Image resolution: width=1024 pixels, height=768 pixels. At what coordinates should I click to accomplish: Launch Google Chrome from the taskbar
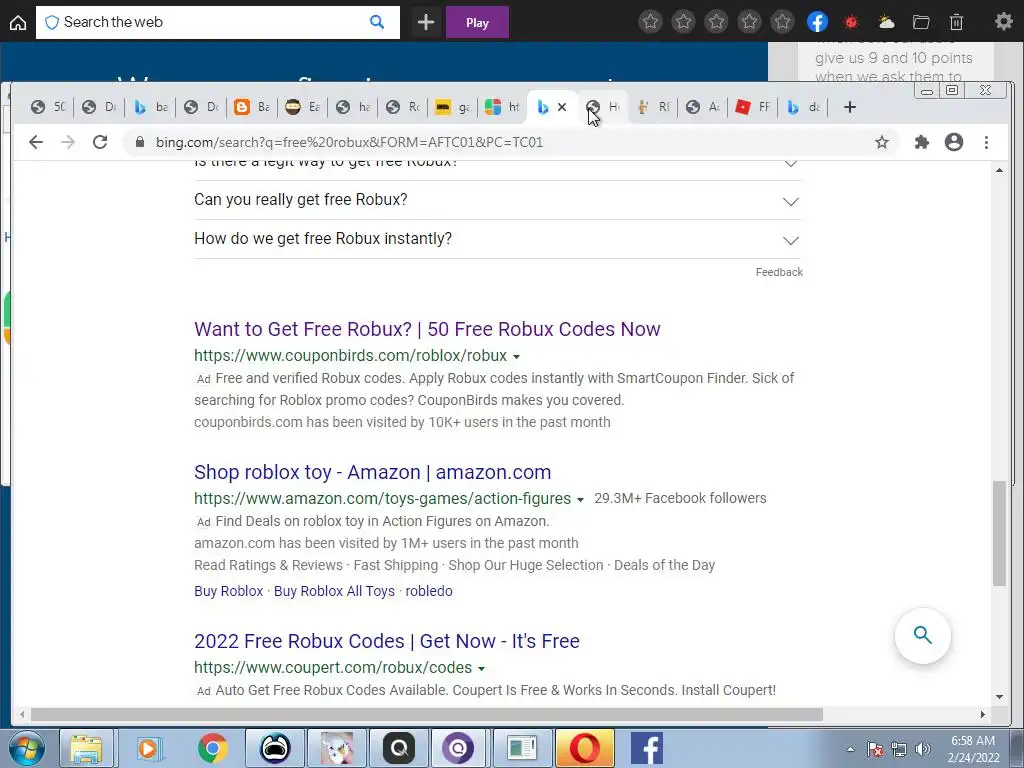point(212,748)
